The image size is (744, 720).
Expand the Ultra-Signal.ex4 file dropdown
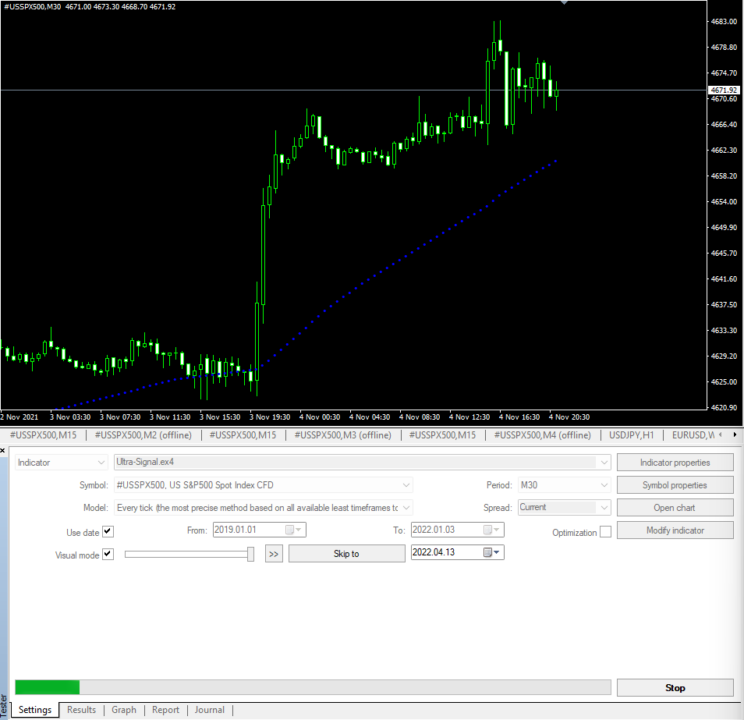coord(604,462)
